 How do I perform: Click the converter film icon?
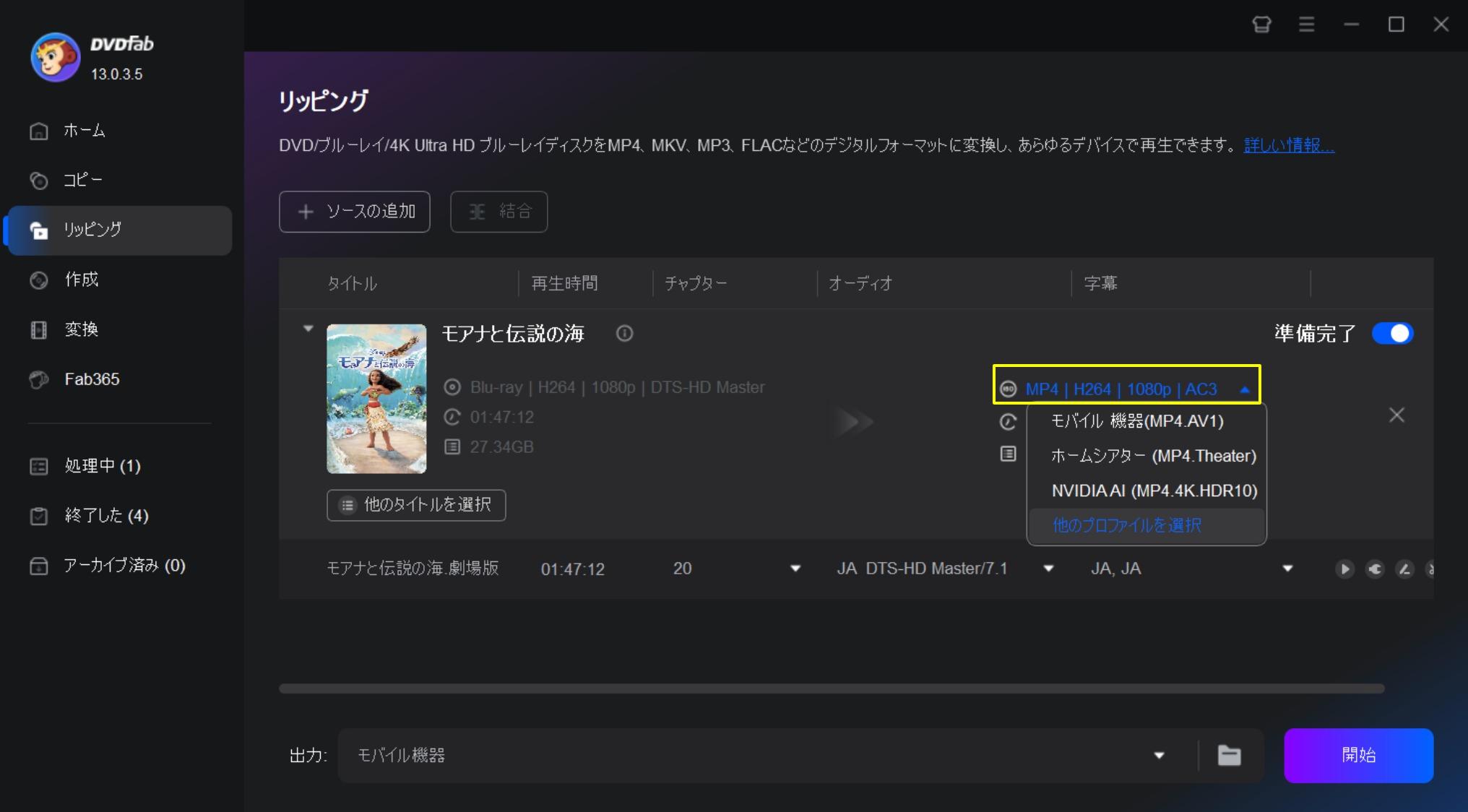39,329
